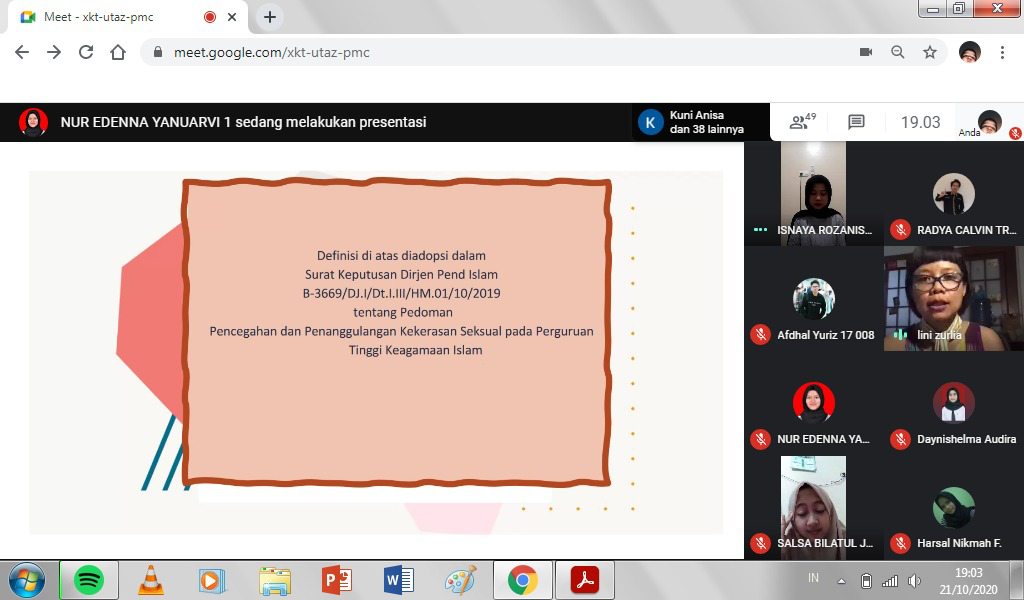Image resolution: width=1024 pixels, height=600 pixels.
Task: Select ISNAYA ROZANIS video tile
Action: coord(812,192)
